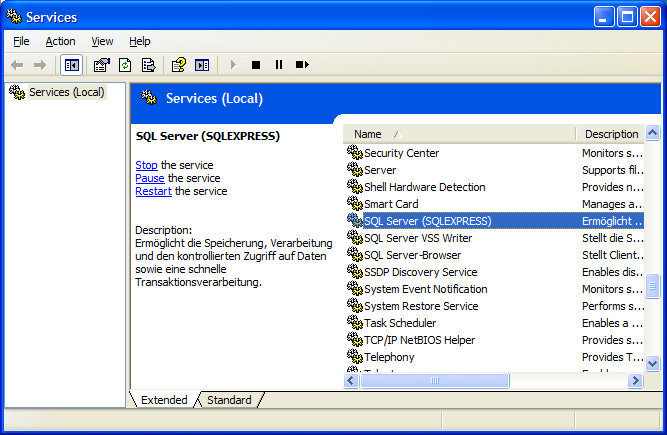
Task: Select the TCP/IP NetBIOS Helper name
Action: pos(419,340)
